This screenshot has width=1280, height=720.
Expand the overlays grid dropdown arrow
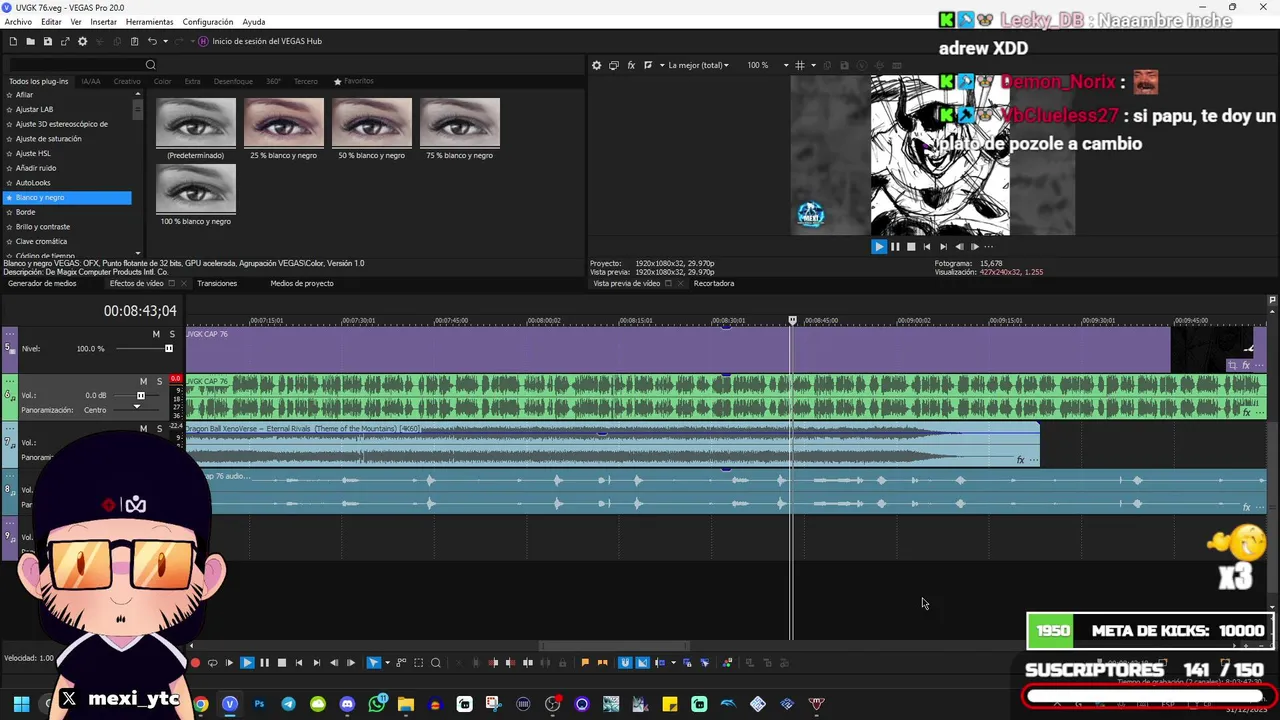click(x=813, y=65)
